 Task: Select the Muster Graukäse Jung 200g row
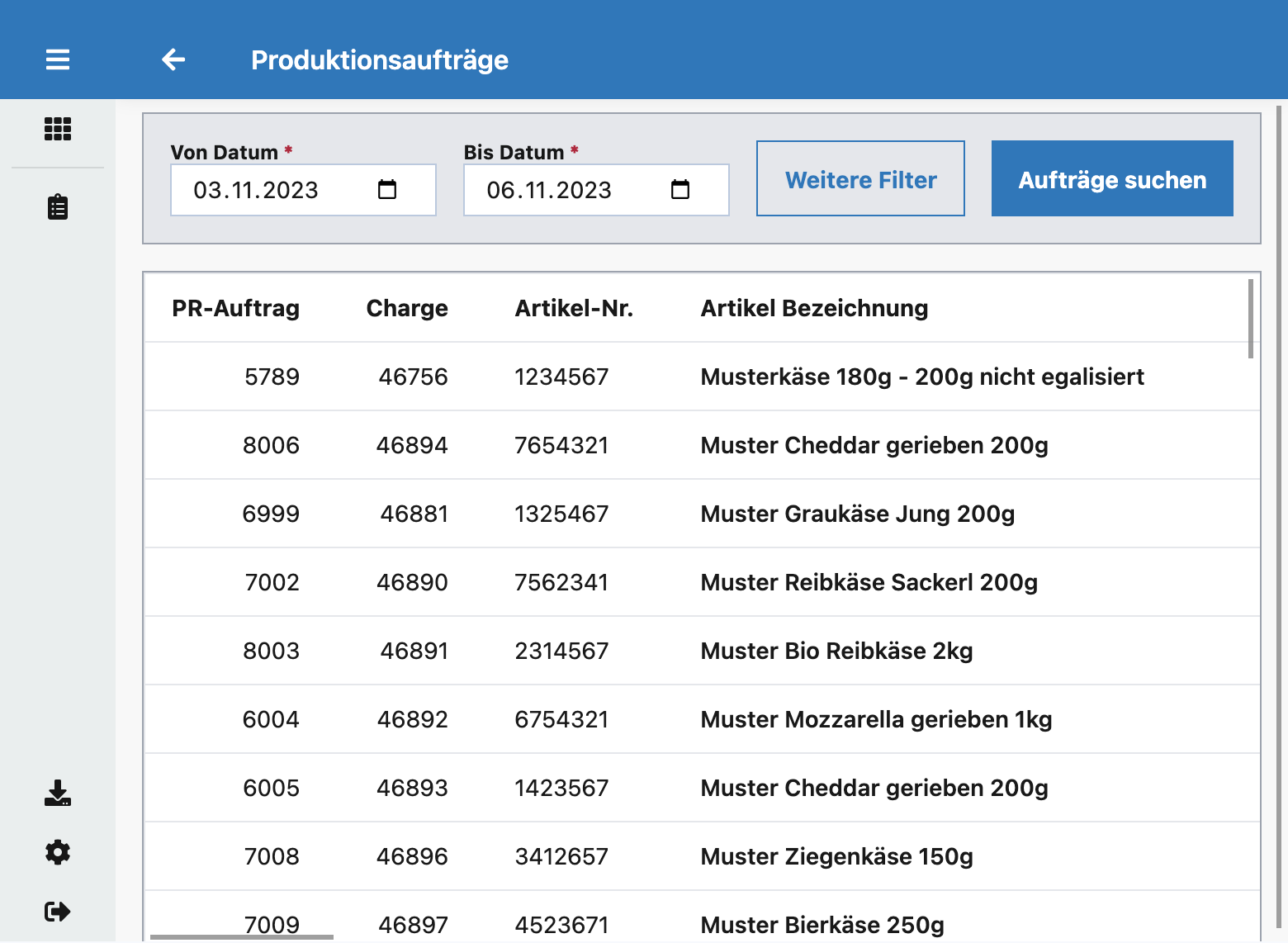point(702,514)
